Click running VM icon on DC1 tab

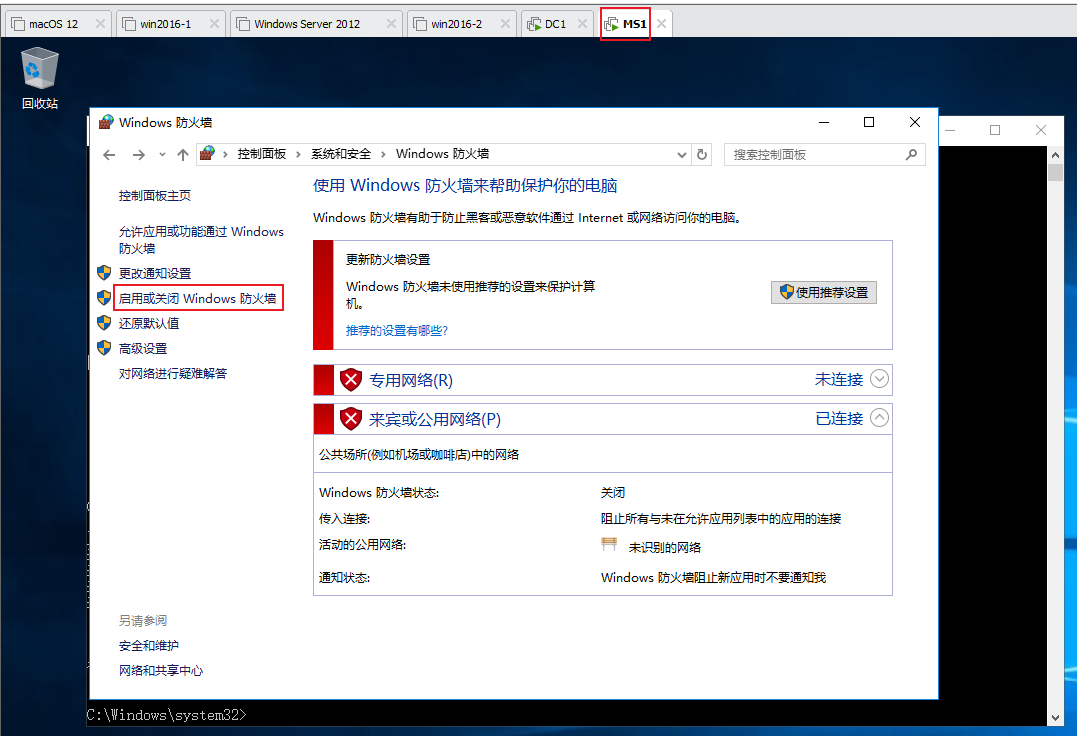click(x=534, y=24)
